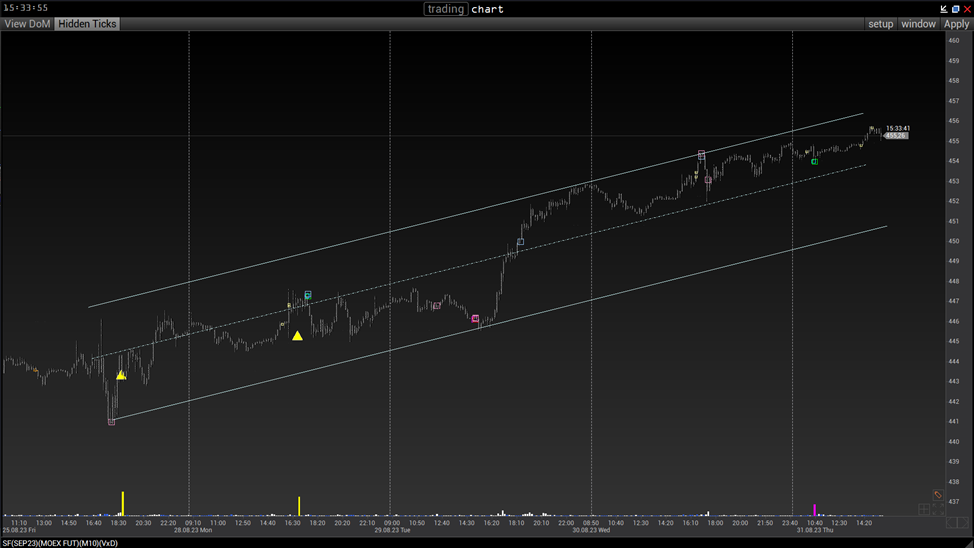This screenshot has width=974, height=548.
Task: Select the pink square marker near 12:40 Tuesday
Action: [437, 306]
